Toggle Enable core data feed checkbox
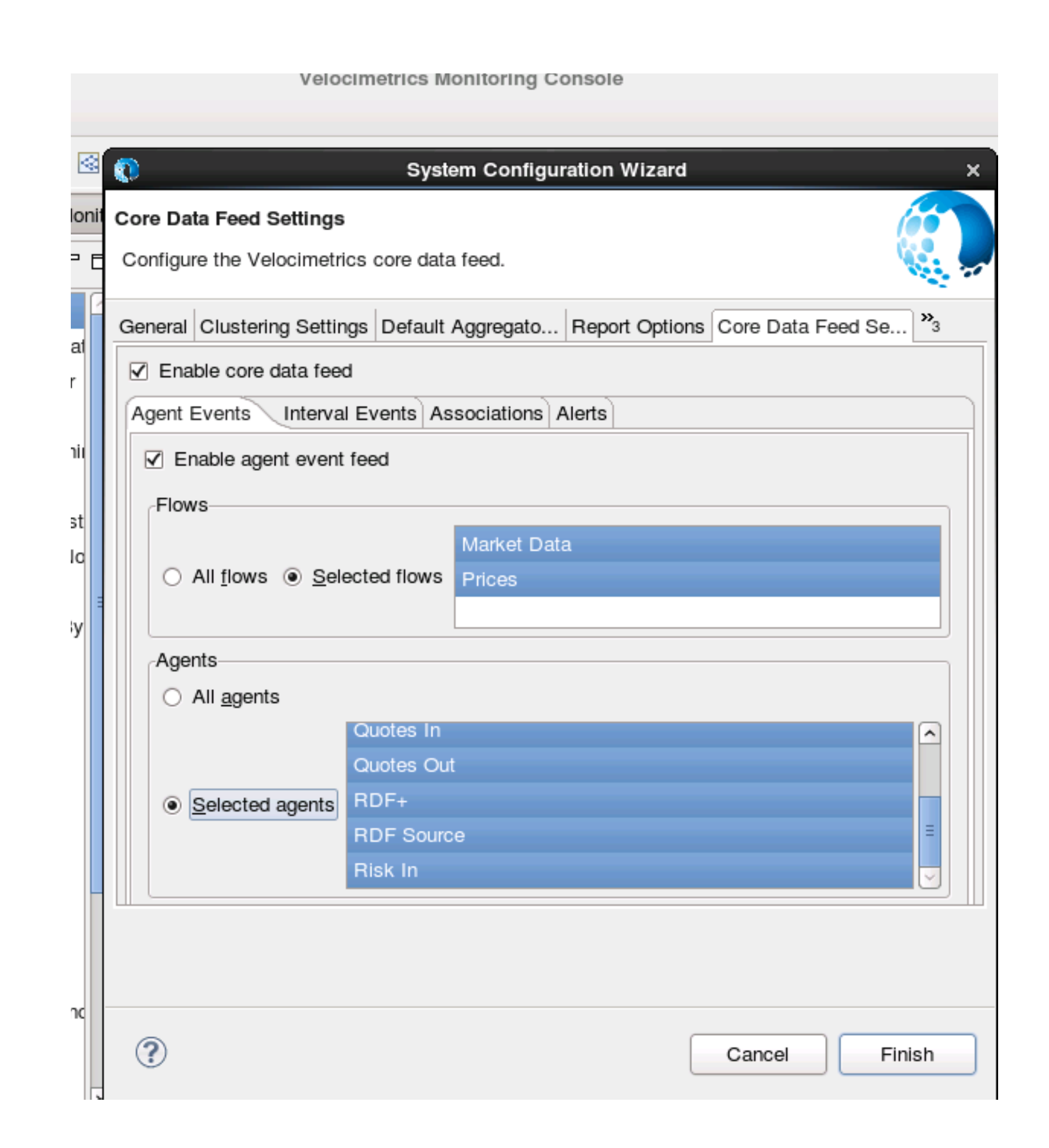Image resolution: width=1049 pixels, height=1148 pixels. click(x=138, y=371)
